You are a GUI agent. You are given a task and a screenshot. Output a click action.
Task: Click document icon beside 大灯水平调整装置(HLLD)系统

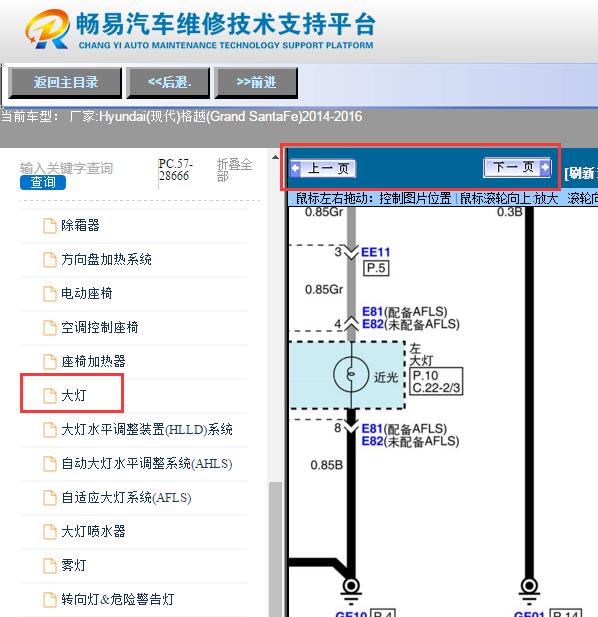coord(50,429)
